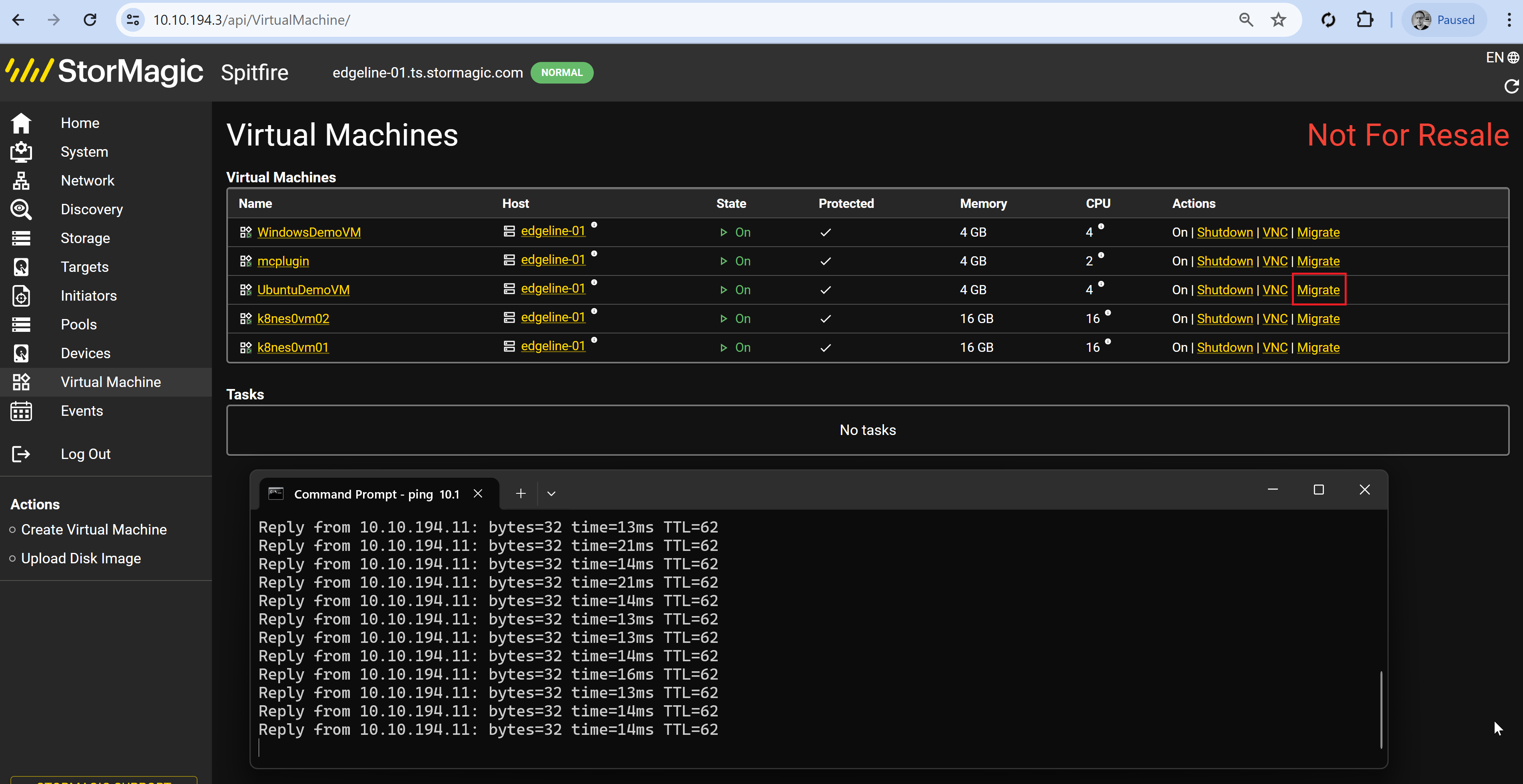The height and width of the screenshot is (784, 1523).
Task: Expand Command Prompt tab dropdown chevron
Action: tap(551, 494)
